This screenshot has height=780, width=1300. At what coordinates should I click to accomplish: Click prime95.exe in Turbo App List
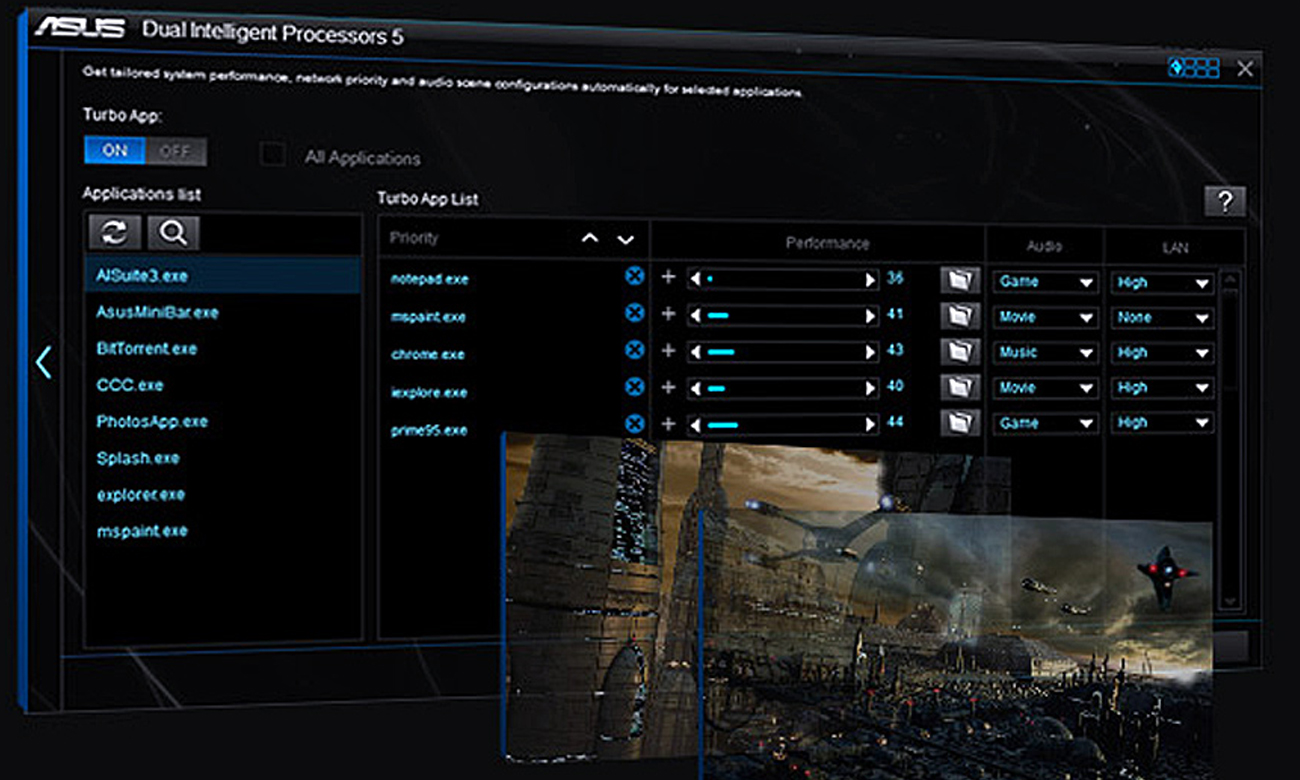(x=428, y=430)
